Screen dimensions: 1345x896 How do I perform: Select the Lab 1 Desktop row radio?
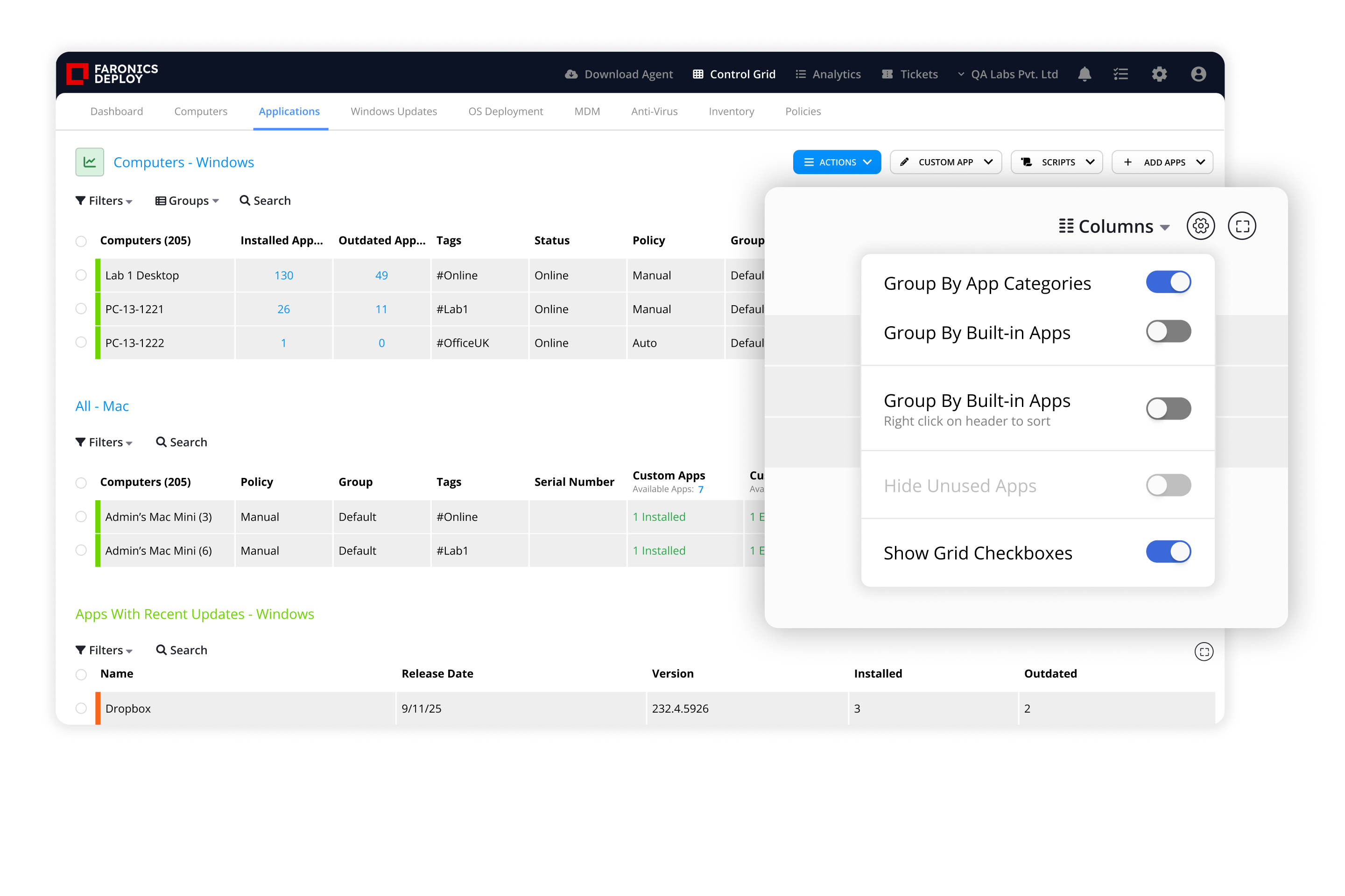[81, 275]
